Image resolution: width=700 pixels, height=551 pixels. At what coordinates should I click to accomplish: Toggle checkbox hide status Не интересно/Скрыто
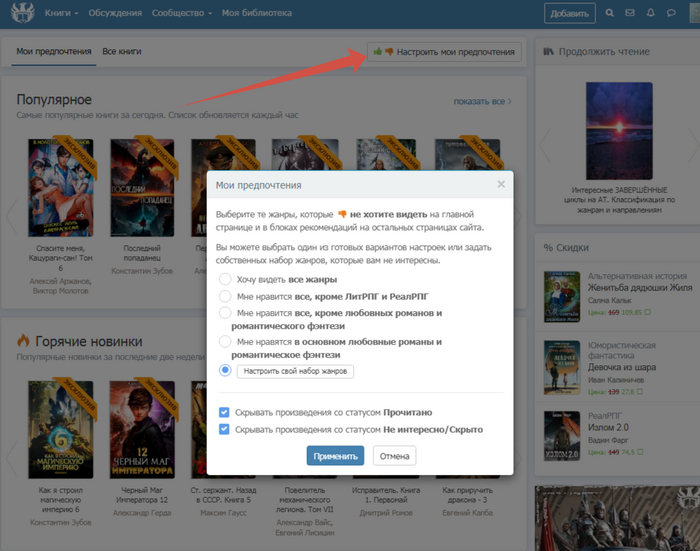click(224, 429)
